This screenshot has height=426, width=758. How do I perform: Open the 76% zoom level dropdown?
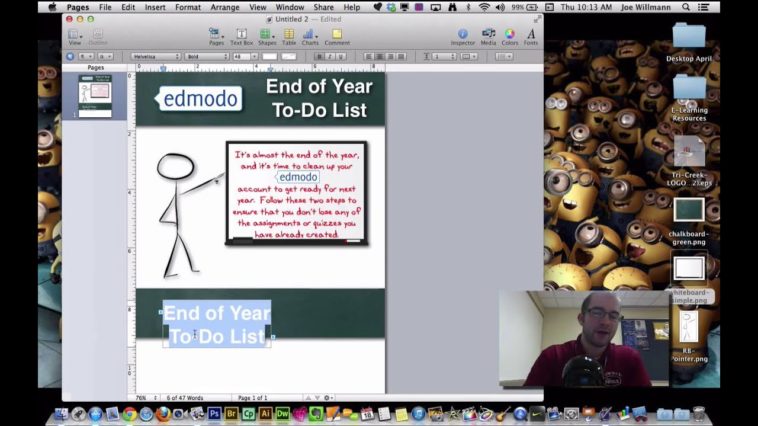pyautogui.click(x=145, y=398)
